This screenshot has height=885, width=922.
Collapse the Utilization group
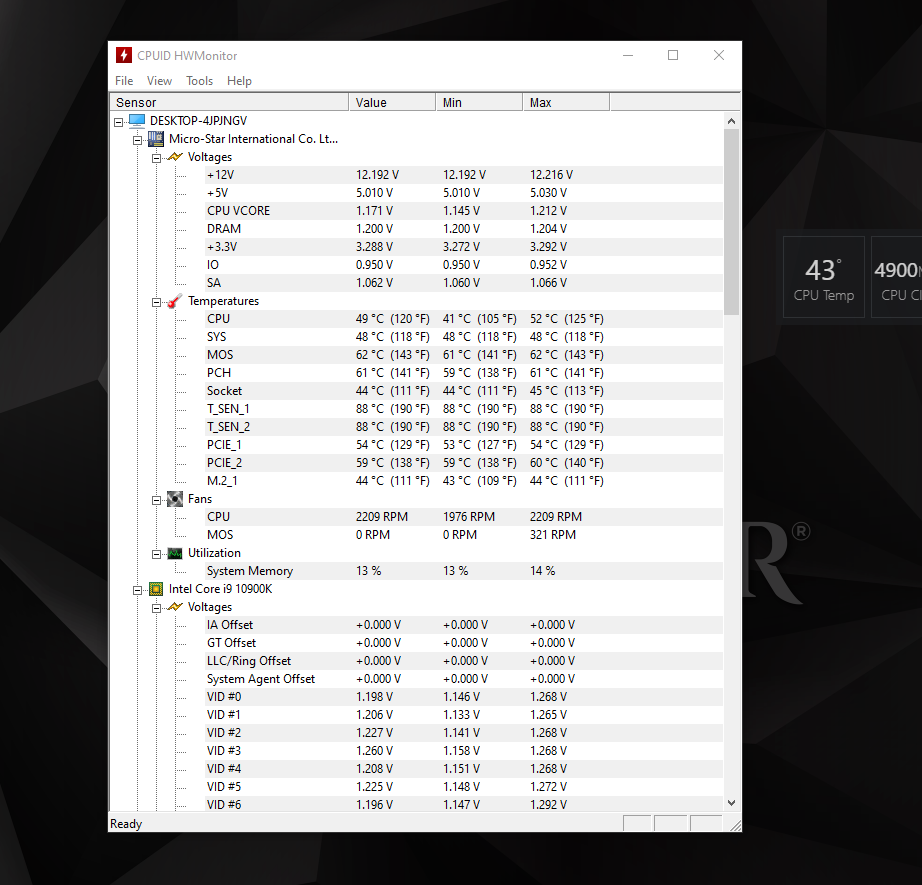pos(156,555)
